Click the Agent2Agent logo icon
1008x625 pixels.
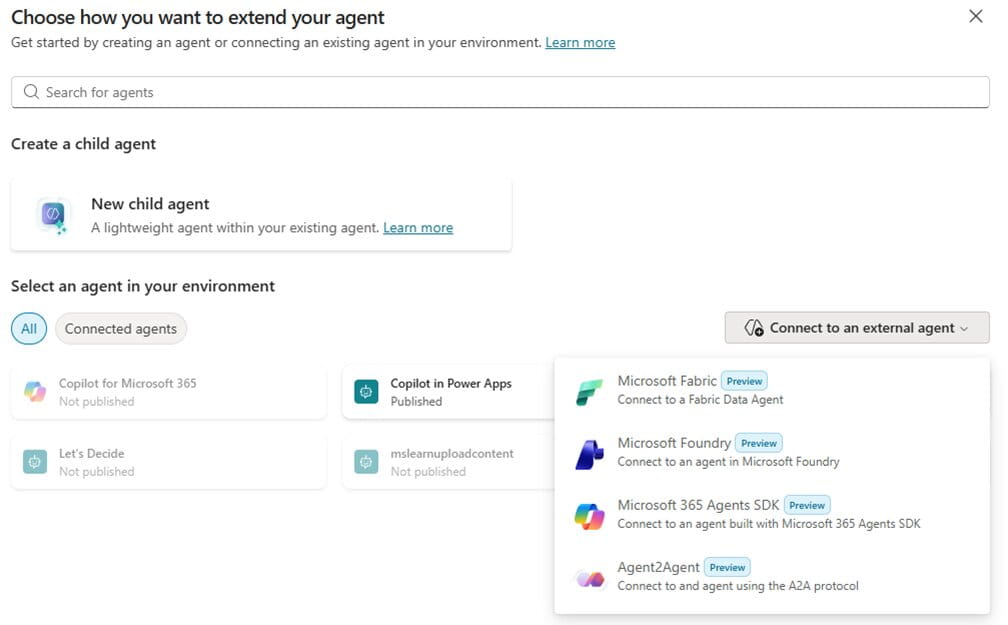[592, 575]
